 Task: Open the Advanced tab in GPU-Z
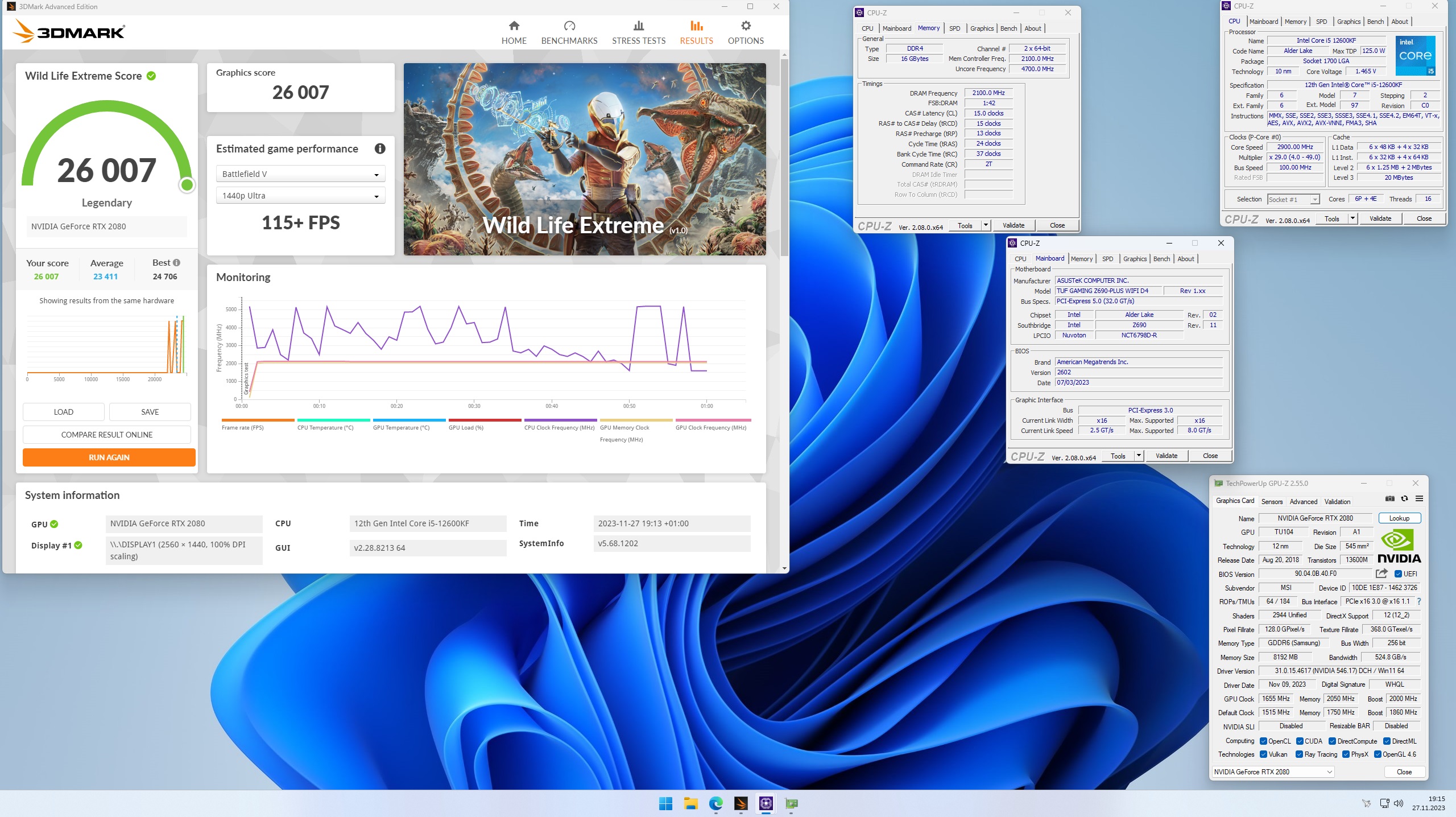[x=1303, y=502]
